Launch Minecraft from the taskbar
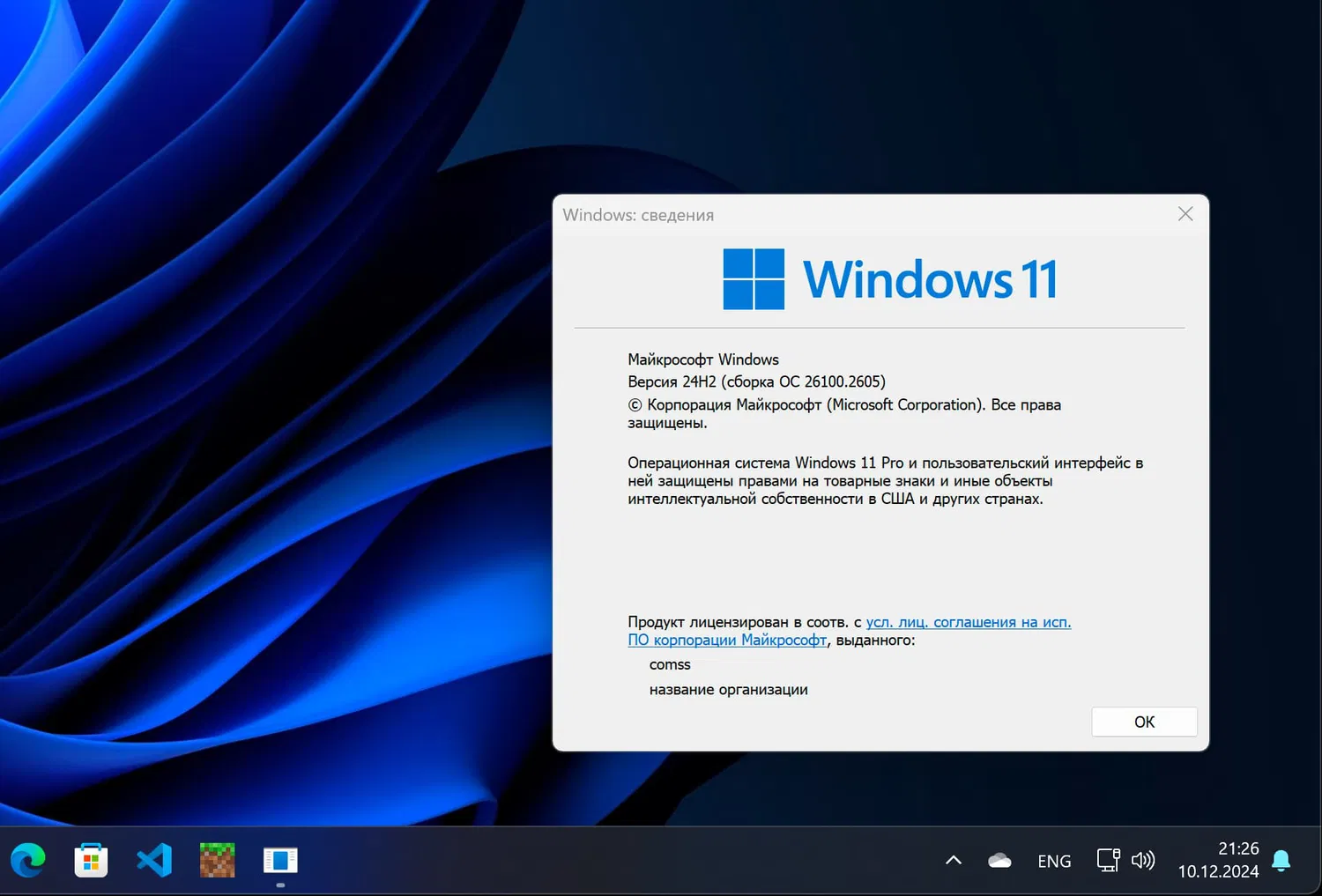The width and height of the screenshot is (1322, 896). coord(216,859)
